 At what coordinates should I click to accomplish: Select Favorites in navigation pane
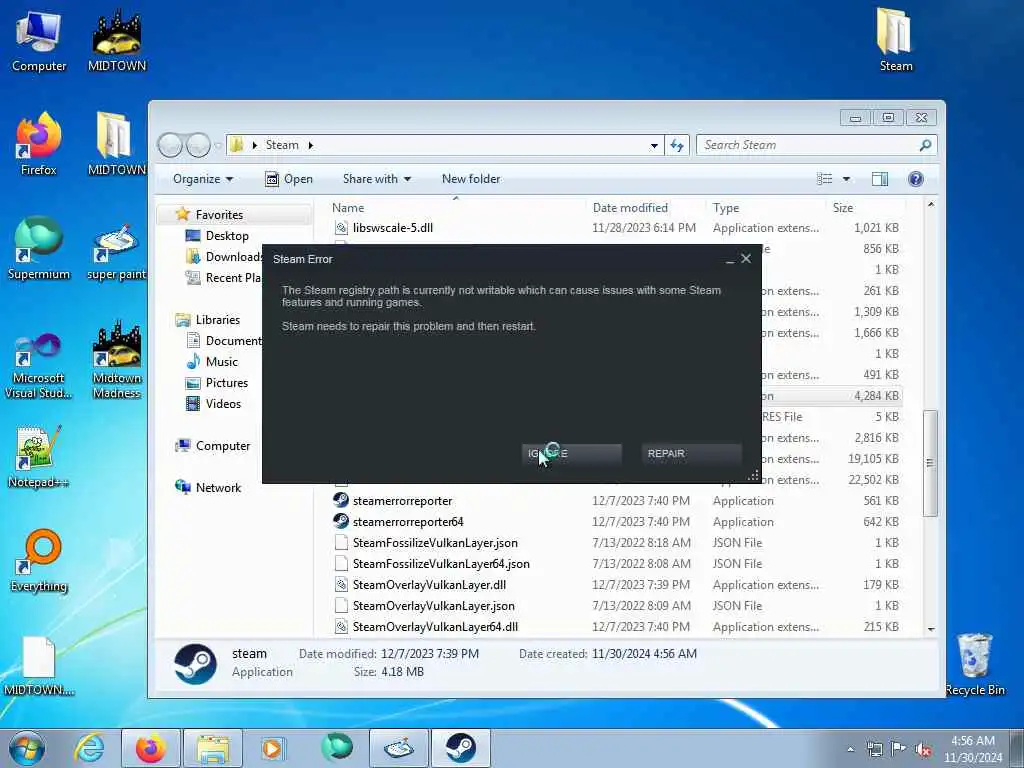point(219,215)
